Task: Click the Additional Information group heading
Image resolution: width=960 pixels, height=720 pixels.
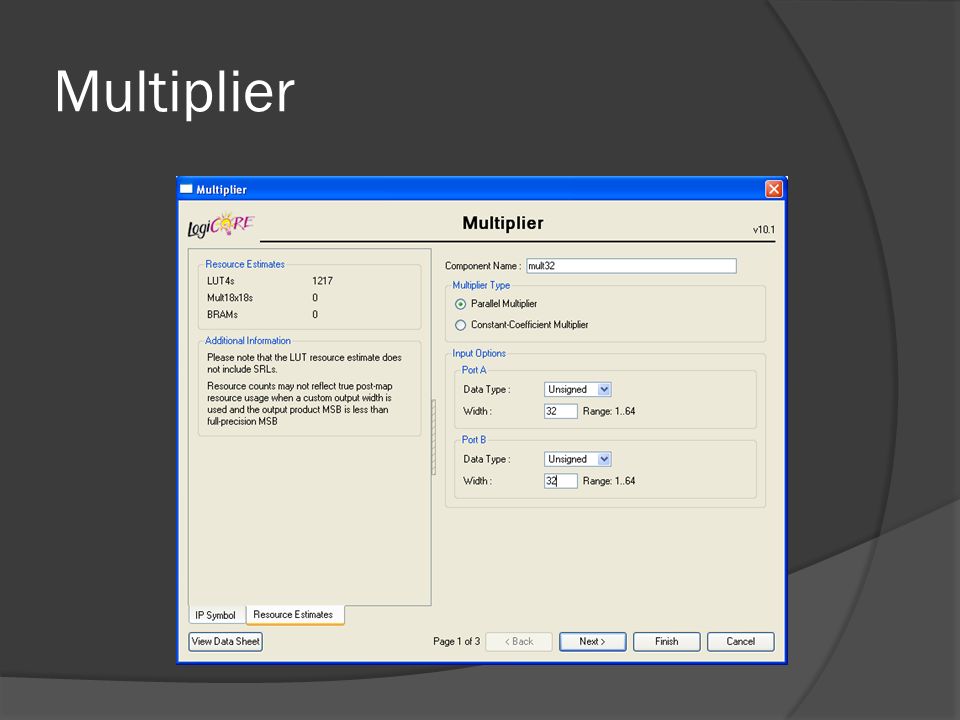Action: 248,341
